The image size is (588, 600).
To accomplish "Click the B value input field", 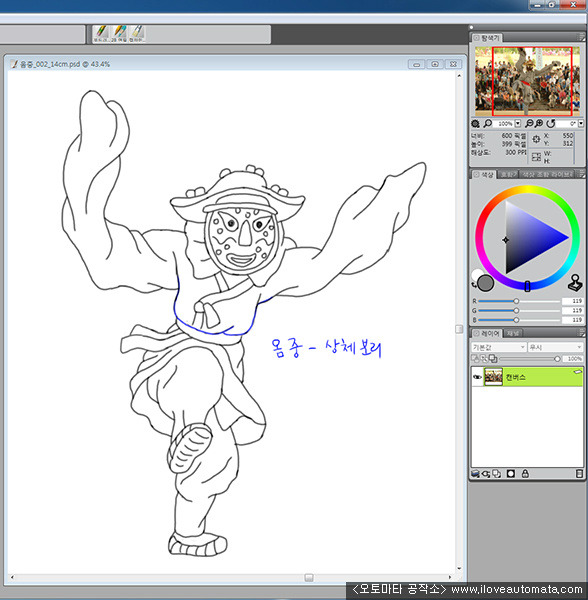I will (x=572, y=320).
